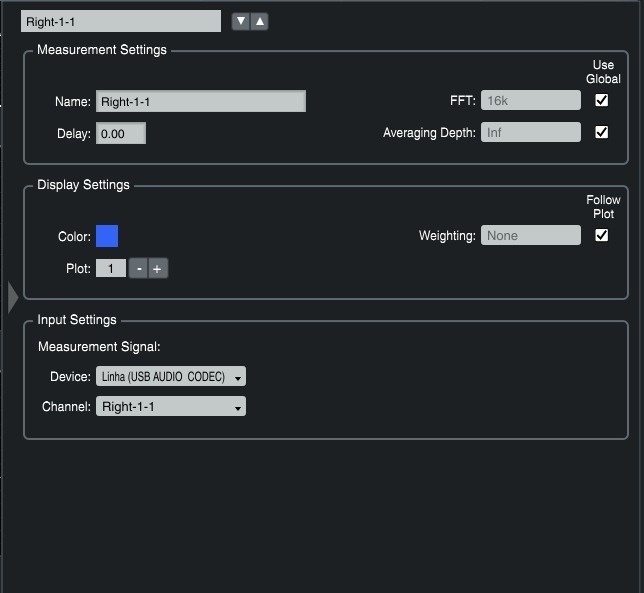This screenshot has width=644, height=593.
Task: Open the Weighting selector showing None
Action: (530, 236)
